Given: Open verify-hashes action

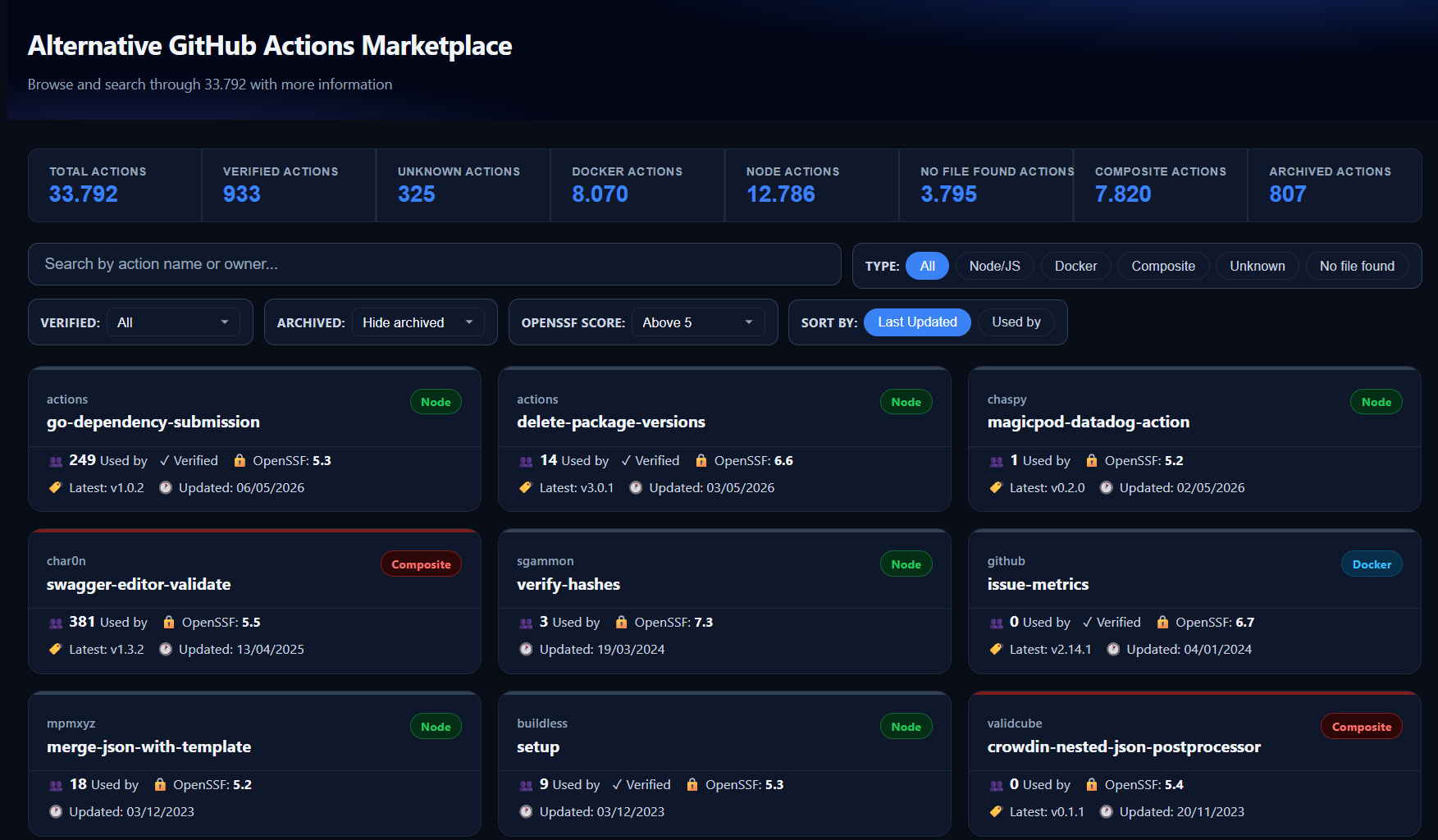Looking at the screenshot, I should [568, 585].
